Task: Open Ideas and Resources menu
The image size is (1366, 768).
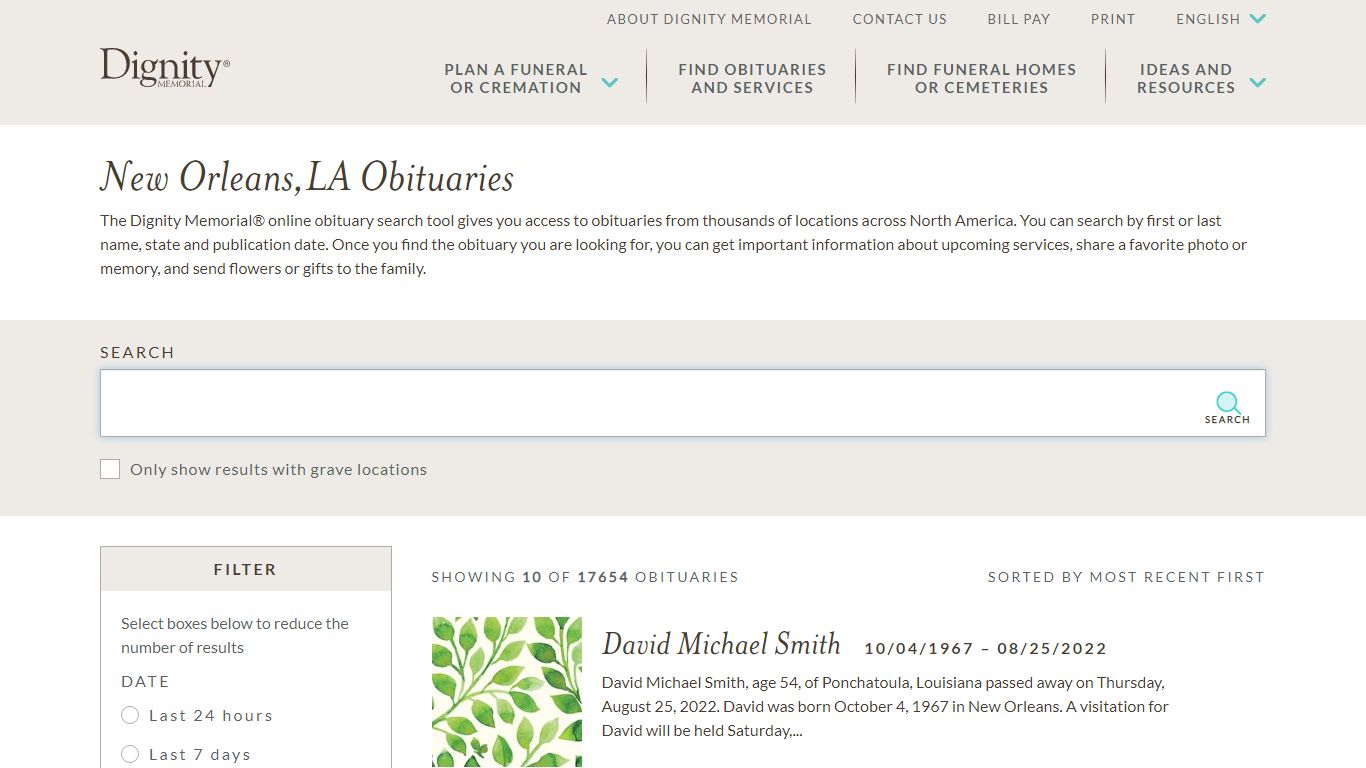Action: point(1186,78)
